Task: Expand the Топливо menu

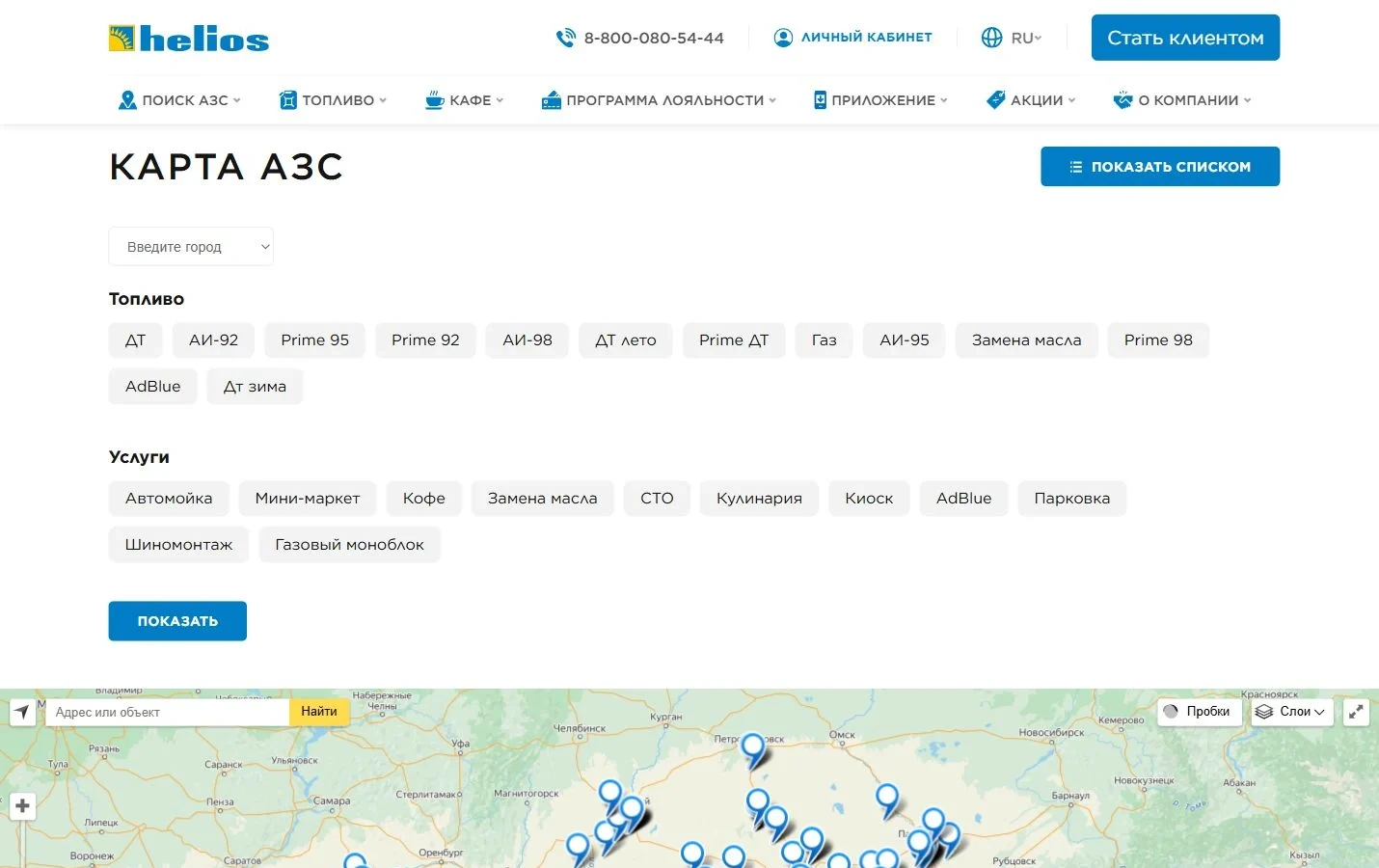Action: coord(333,100)
